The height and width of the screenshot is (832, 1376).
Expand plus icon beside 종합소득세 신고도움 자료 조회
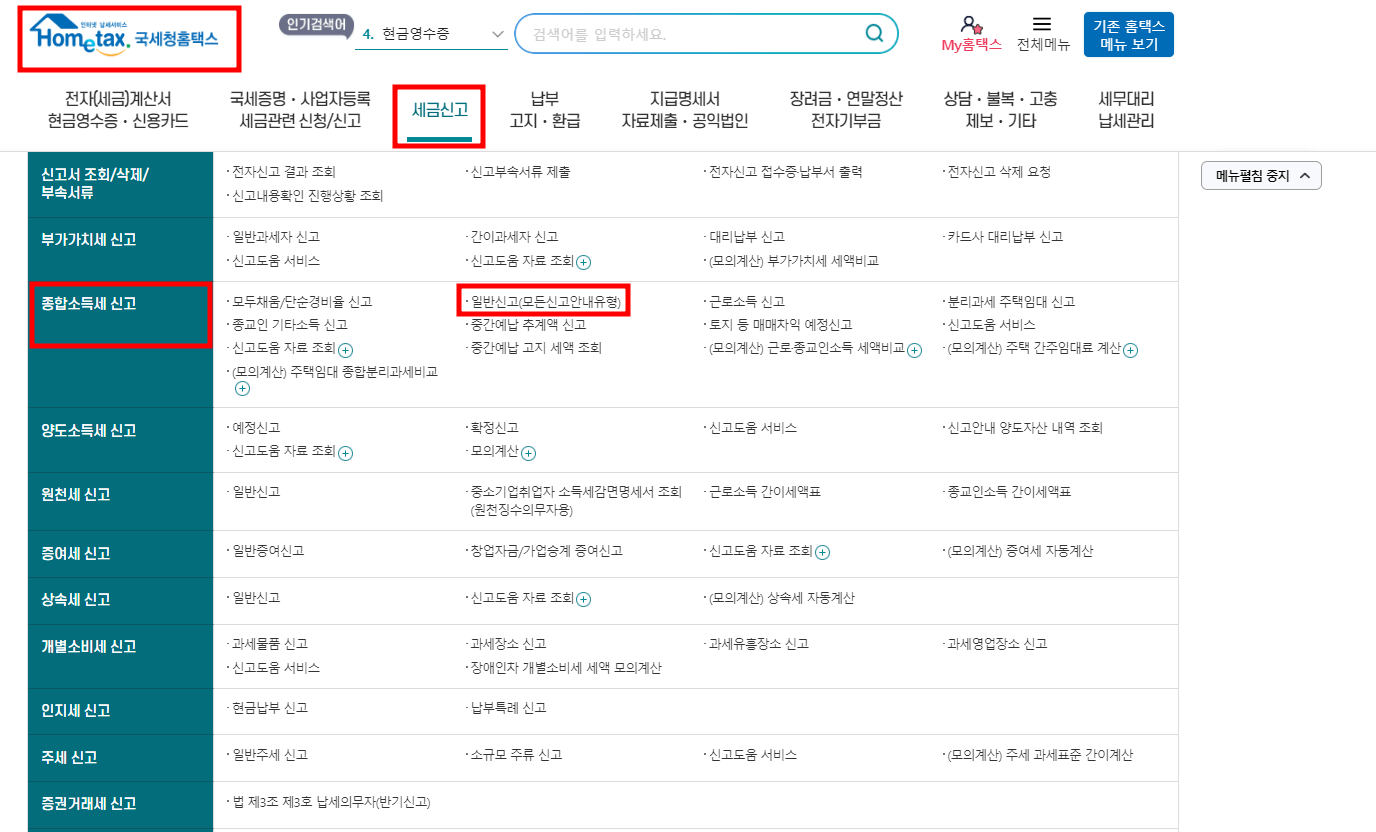346,350
